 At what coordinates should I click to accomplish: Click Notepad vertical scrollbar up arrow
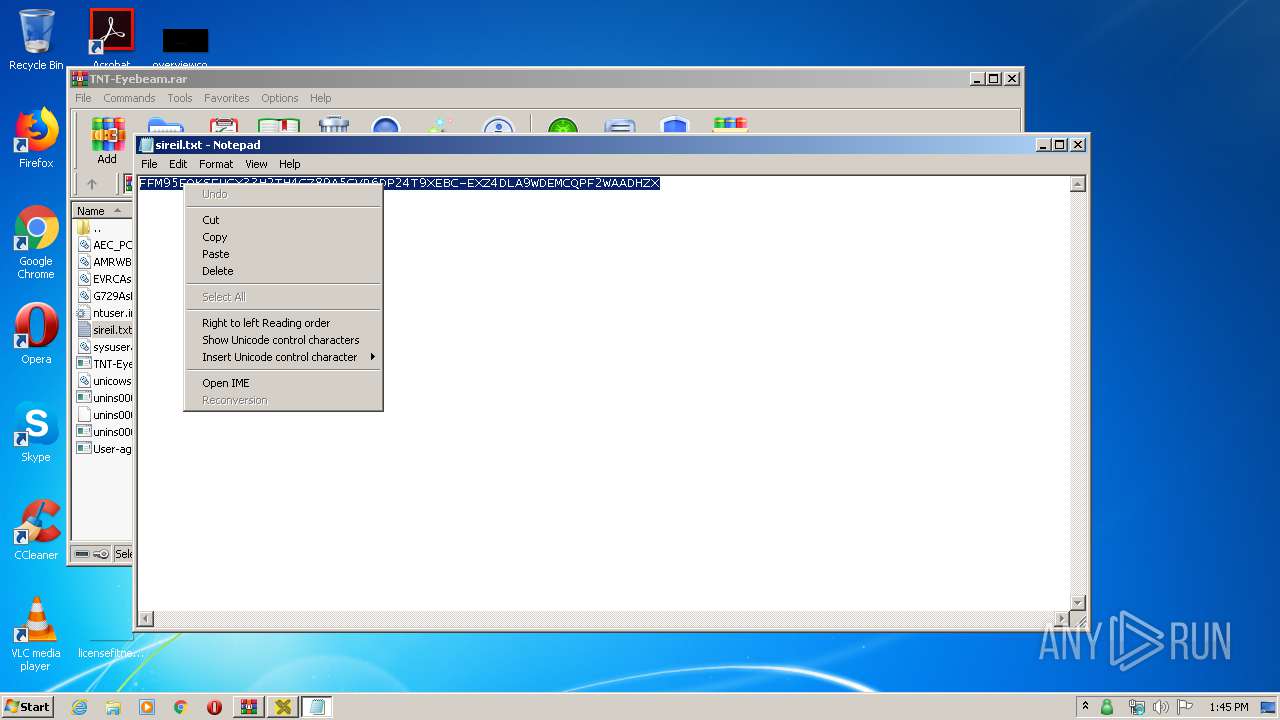[1077, 184]
